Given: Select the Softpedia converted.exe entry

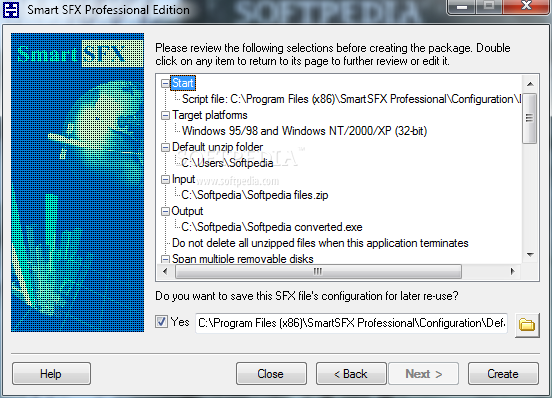Looking at the screenshot, I should pyautogui.click(x=272, y=227).
